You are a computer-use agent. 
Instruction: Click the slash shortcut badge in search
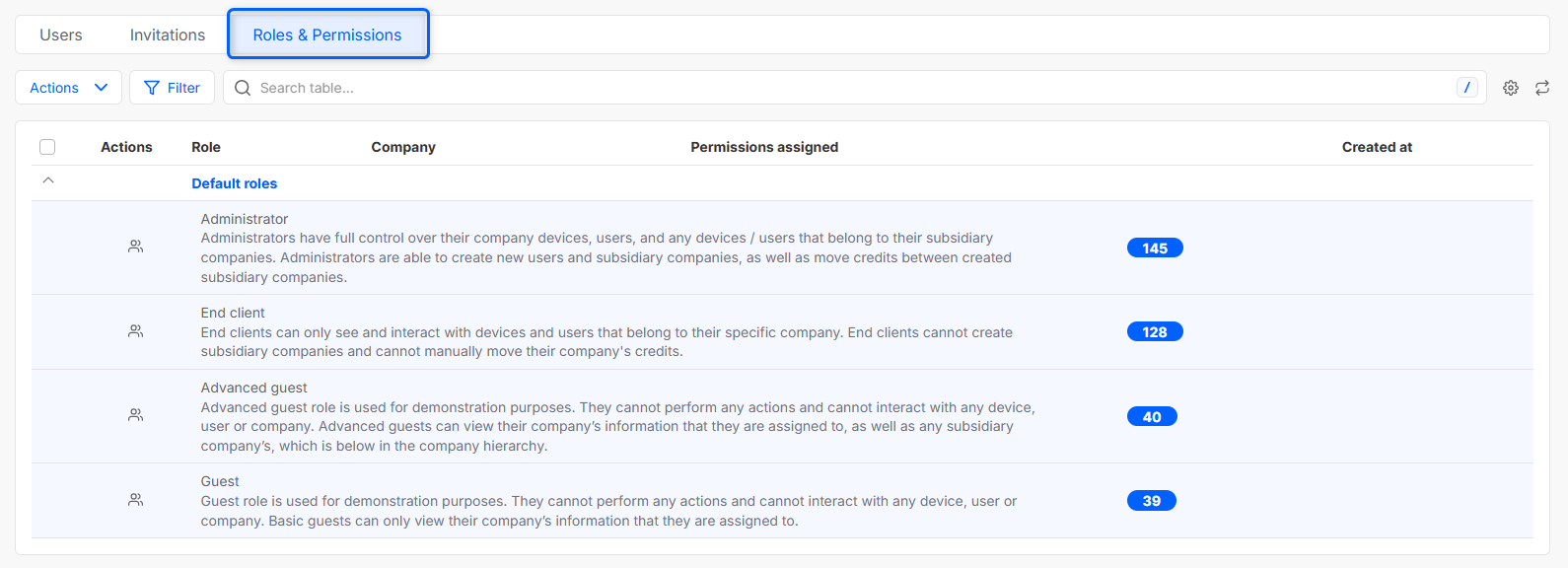click(x=1466, y=88)
